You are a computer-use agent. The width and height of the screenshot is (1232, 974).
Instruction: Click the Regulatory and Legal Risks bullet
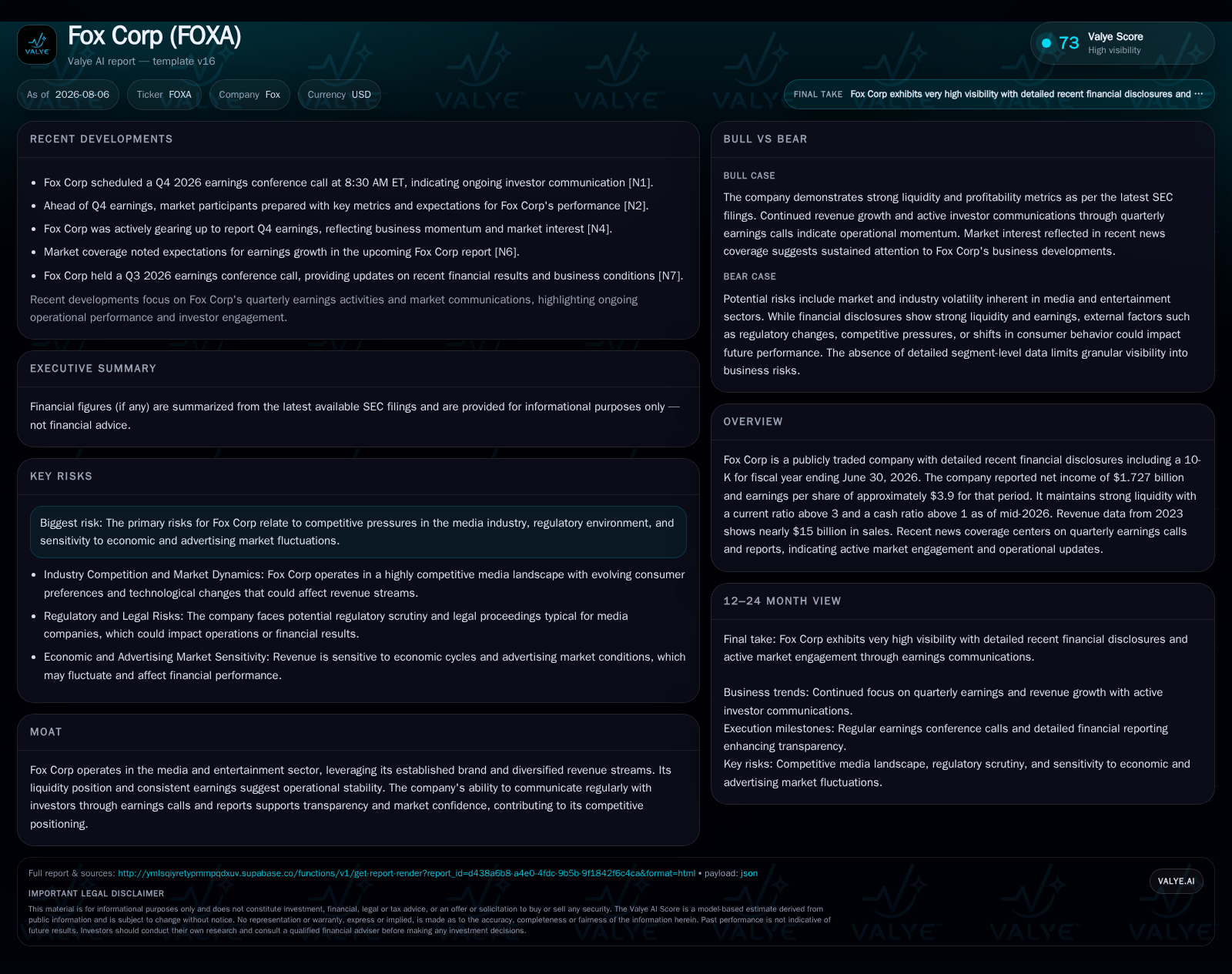[336, 625]
